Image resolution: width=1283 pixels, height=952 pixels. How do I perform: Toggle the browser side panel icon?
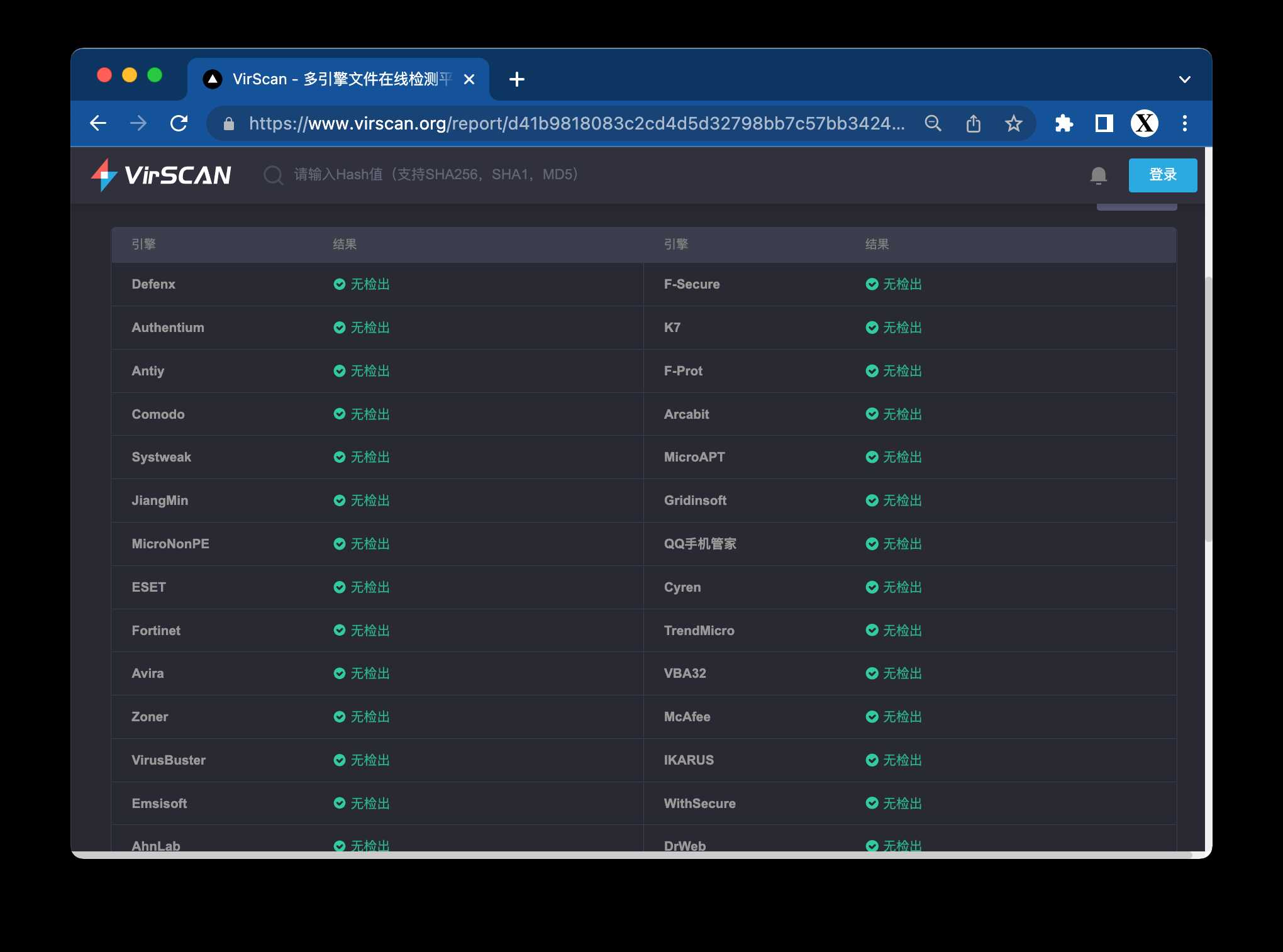click(x=1104, y=123)
